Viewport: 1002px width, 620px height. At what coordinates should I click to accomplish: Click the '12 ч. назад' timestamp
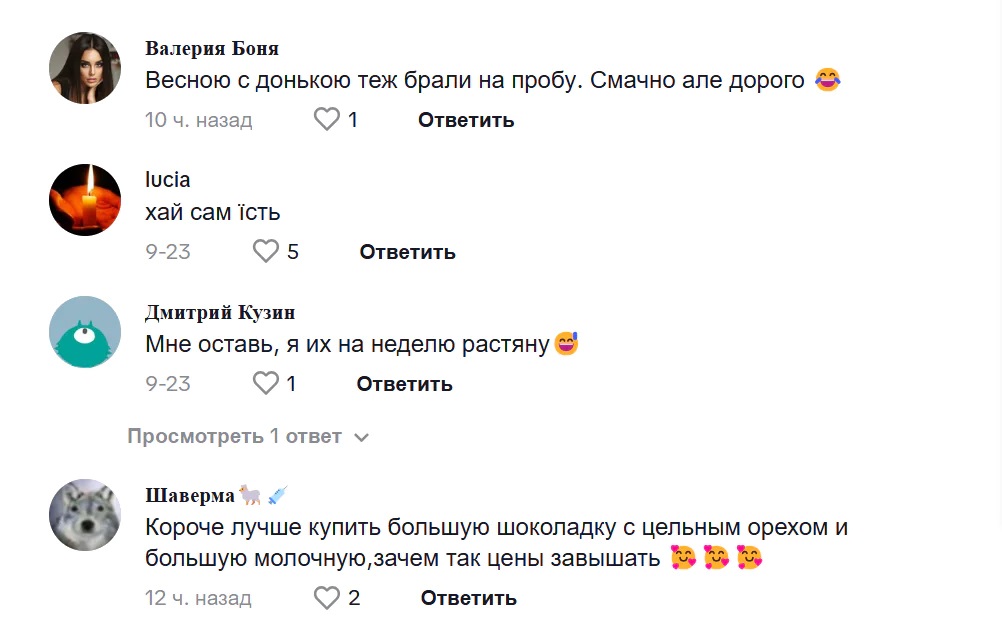(198, 598)
